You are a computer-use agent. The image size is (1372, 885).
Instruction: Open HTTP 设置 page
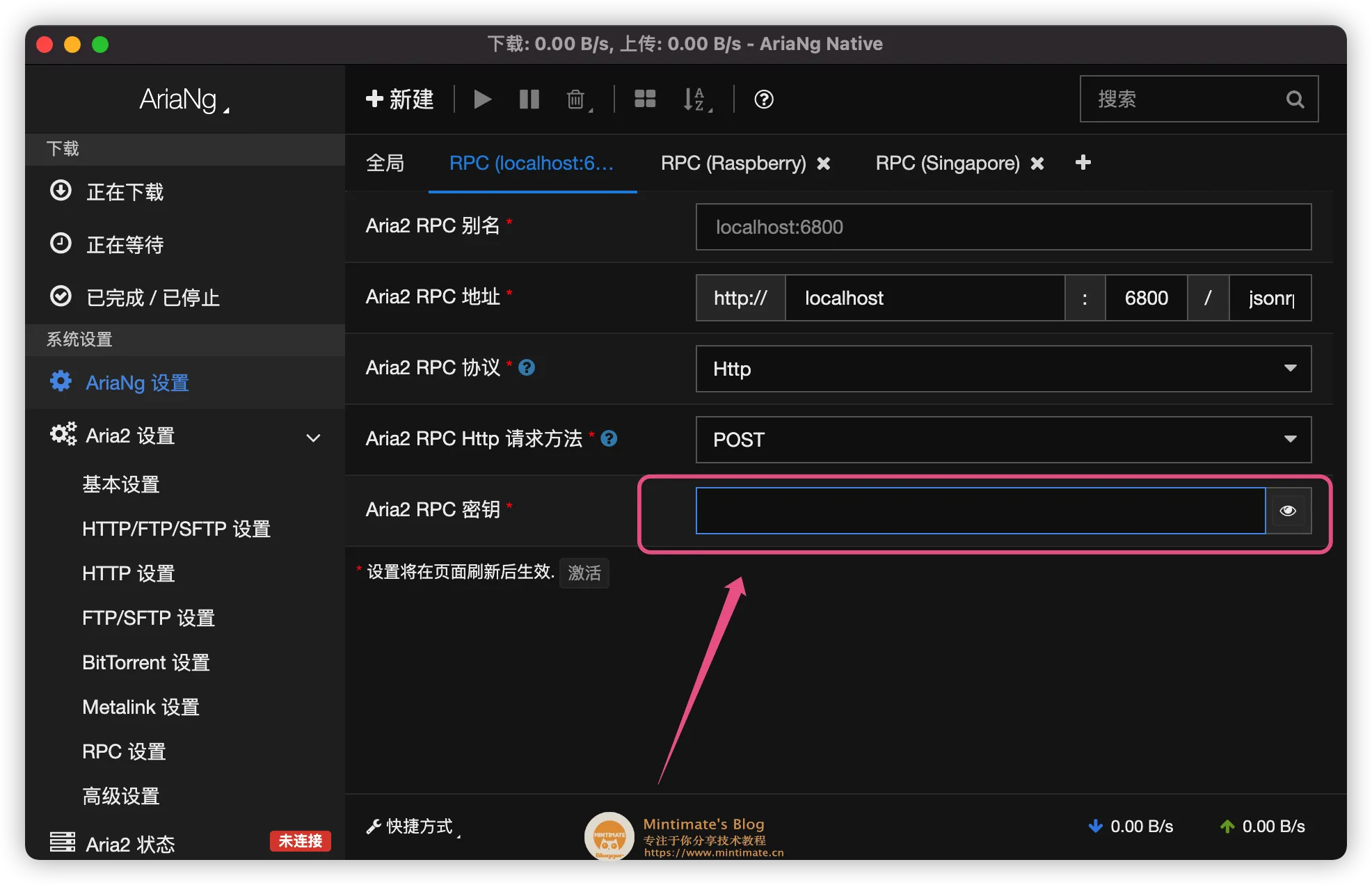pos(129,573)
